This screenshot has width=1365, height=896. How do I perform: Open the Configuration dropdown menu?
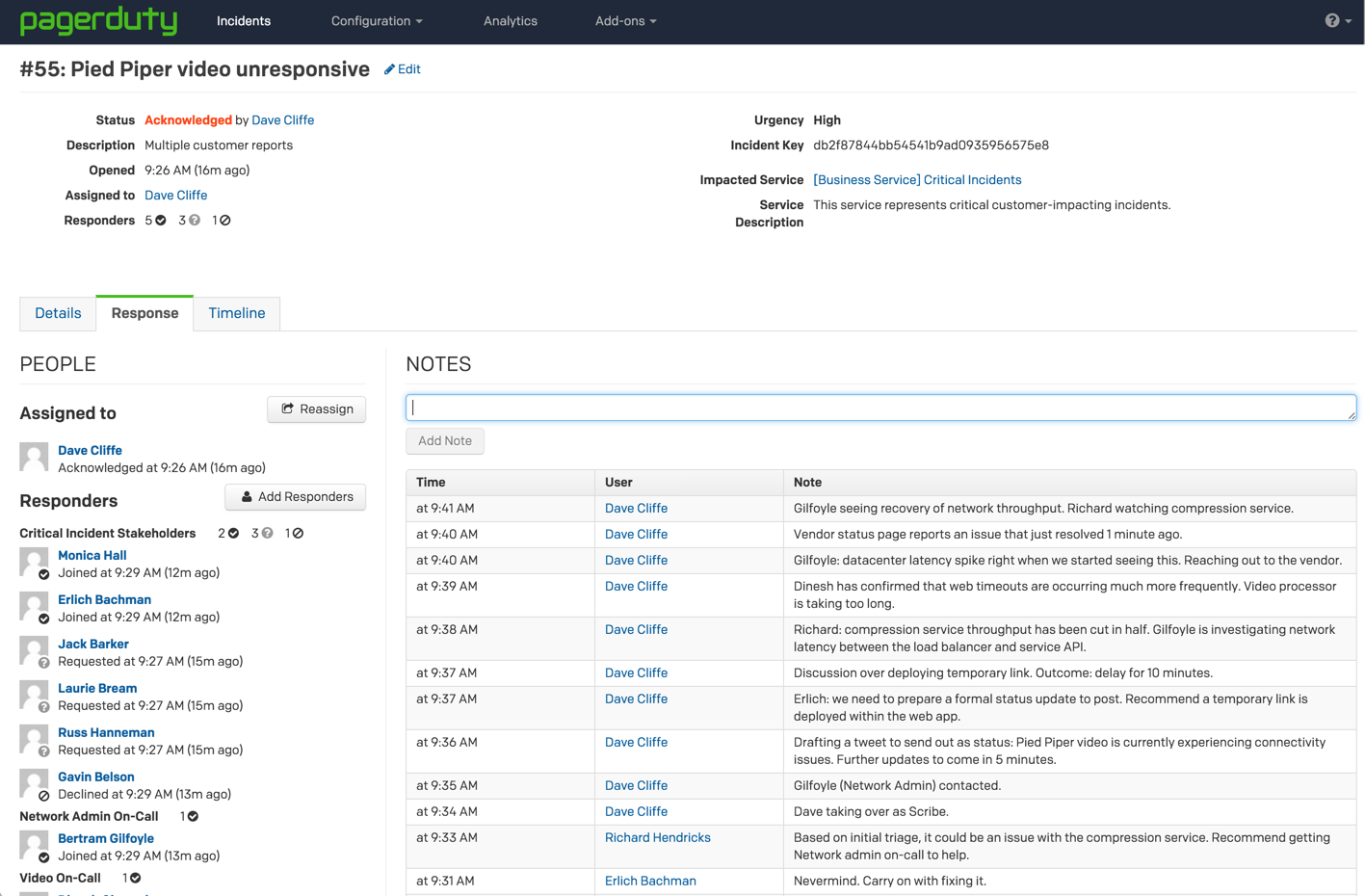[x=377, y=21]
